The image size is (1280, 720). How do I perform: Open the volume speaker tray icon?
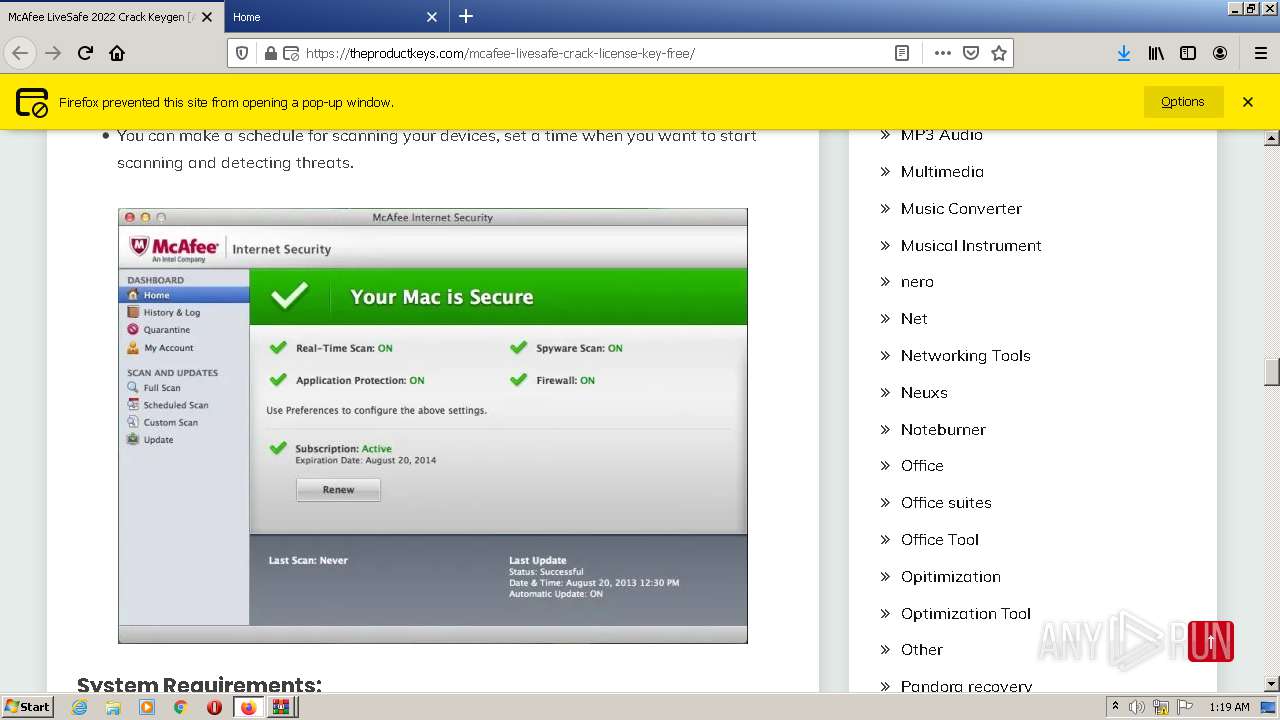(1137, 707)
